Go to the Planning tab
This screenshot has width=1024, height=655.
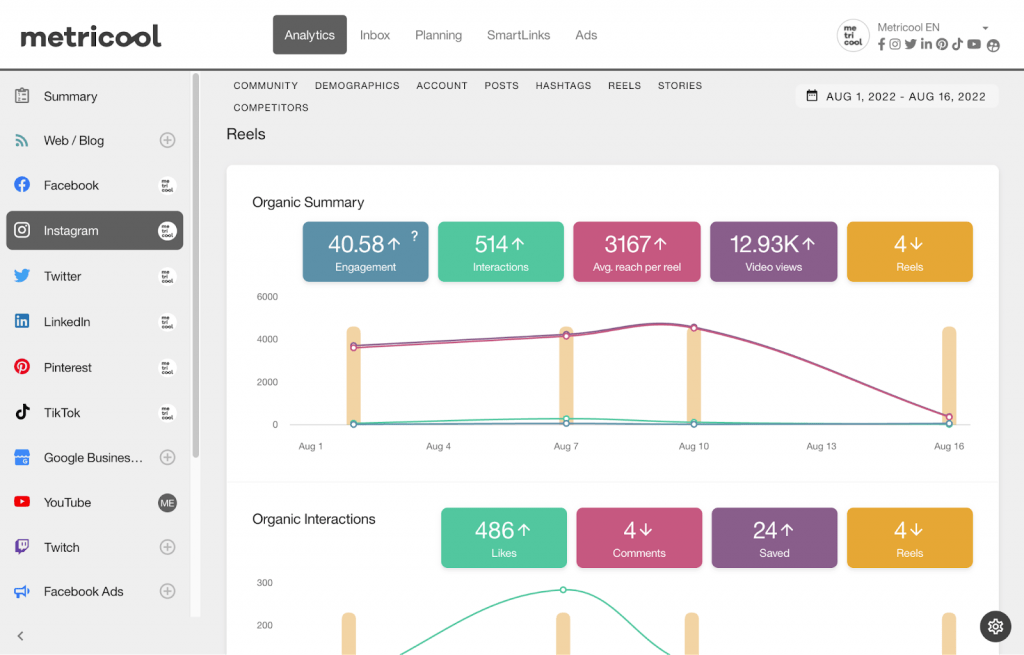click(438, 35)
